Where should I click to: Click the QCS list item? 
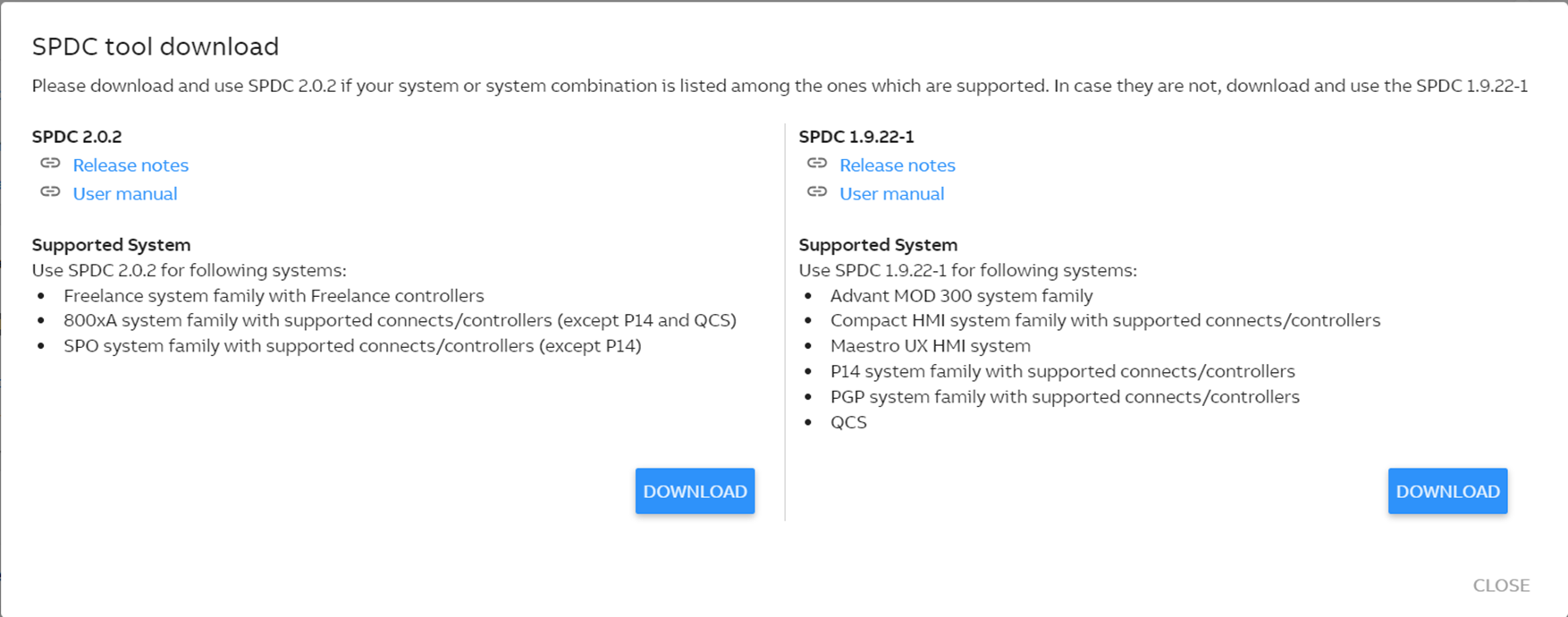pyautogui.click(x=849, y=421)
